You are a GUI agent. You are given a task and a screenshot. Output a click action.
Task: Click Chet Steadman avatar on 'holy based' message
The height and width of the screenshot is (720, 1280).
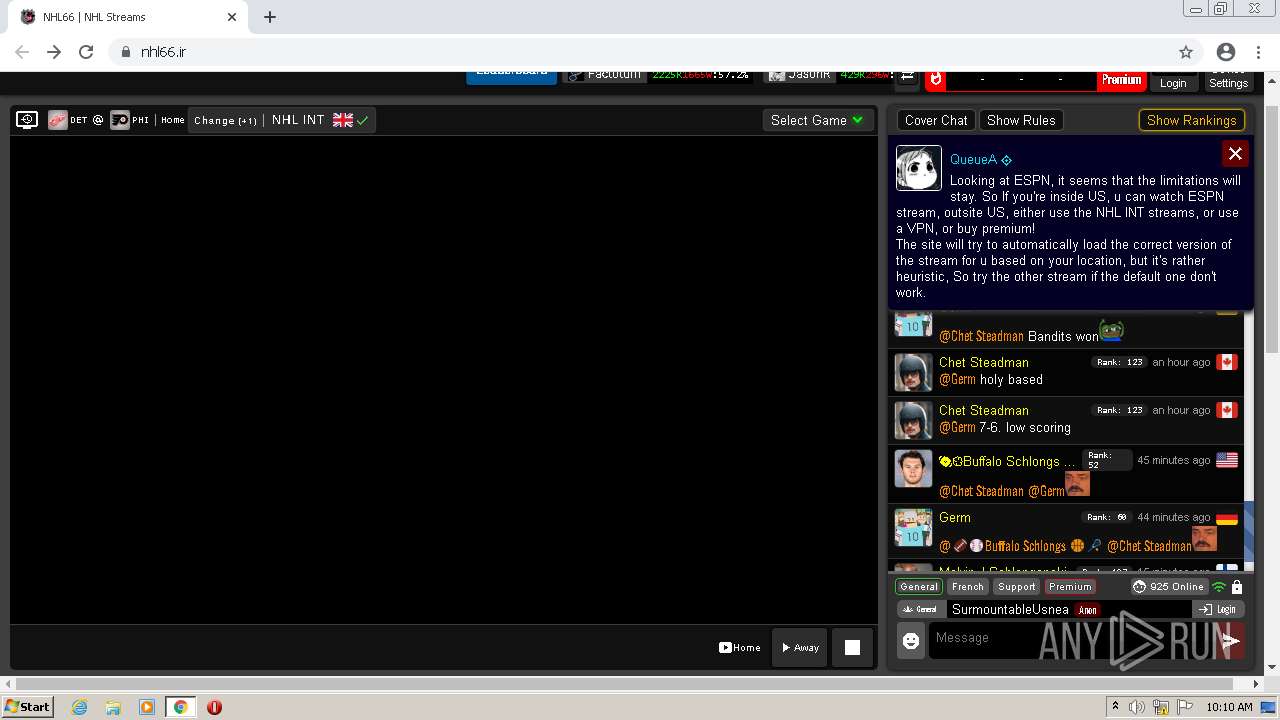coord(913,372)
